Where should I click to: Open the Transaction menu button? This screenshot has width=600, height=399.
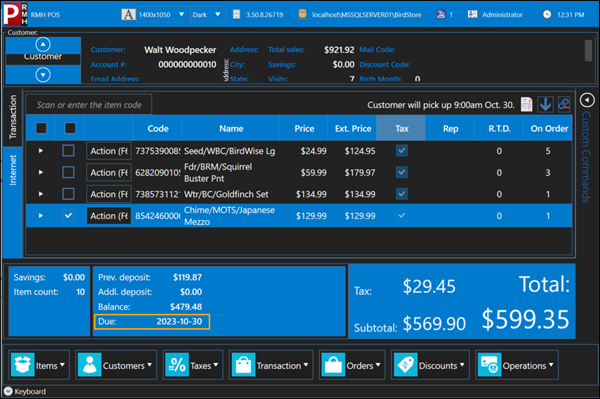(271, 365)
